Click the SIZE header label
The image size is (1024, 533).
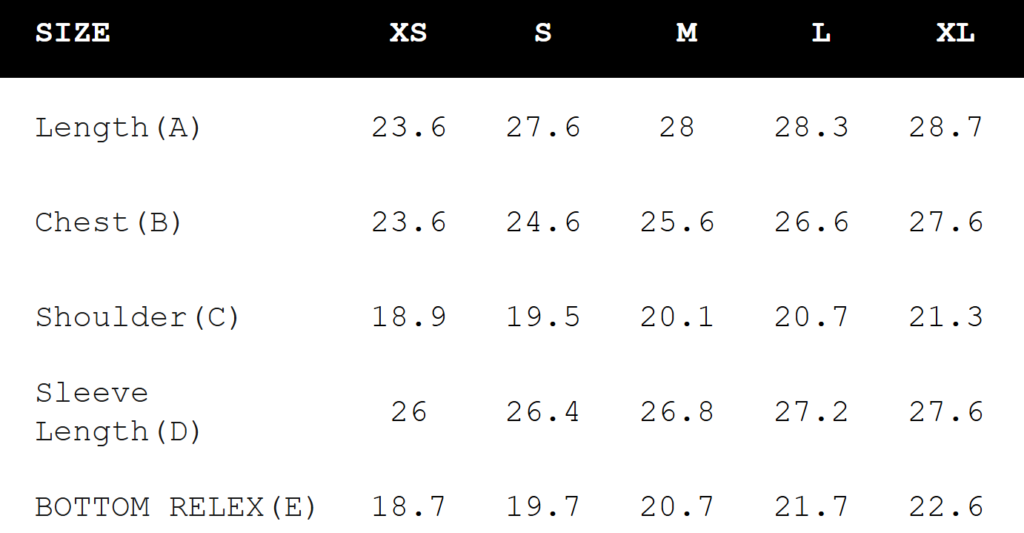pyautogui.click(x=73, y=33)
